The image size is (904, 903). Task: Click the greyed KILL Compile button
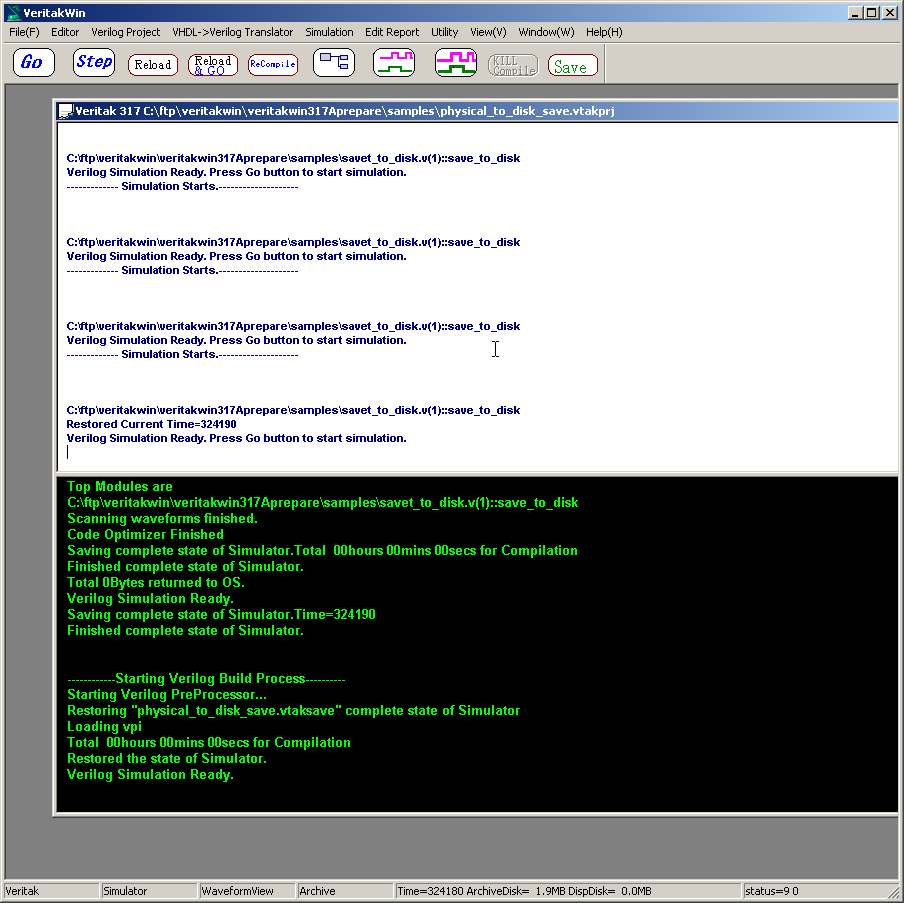pos(513,65)
